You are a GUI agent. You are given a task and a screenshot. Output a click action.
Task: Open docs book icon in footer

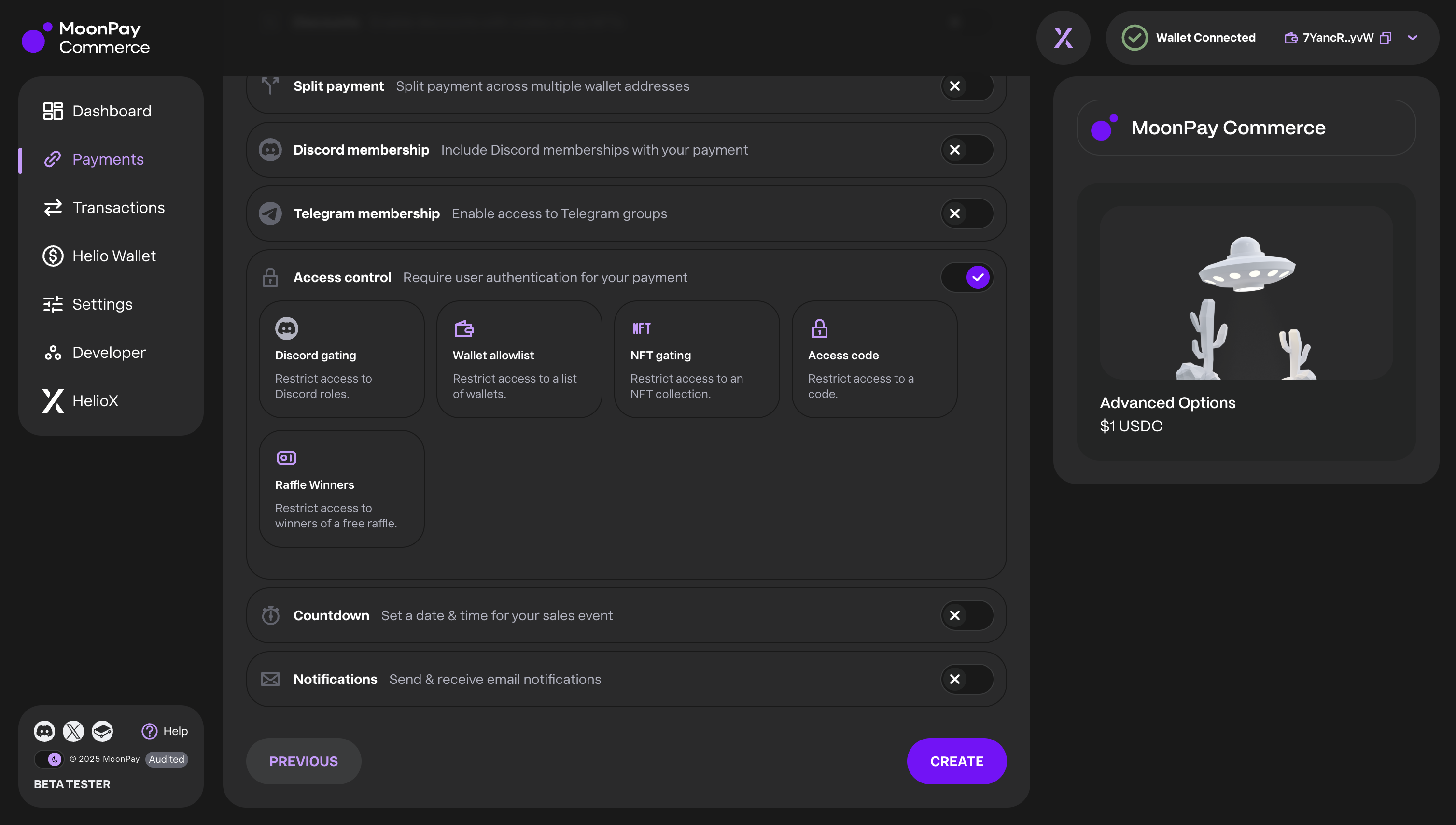coord(102,731)
